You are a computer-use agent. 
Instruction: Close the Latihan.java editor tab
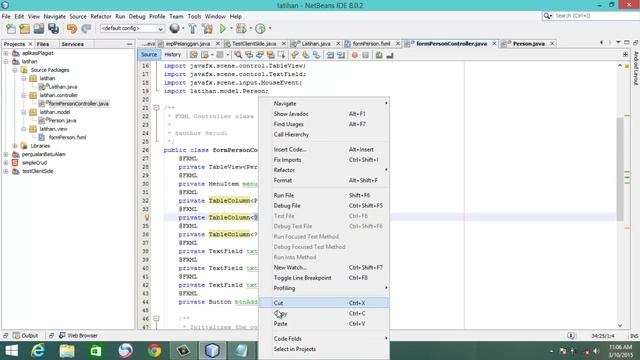(x=338, y=43)
